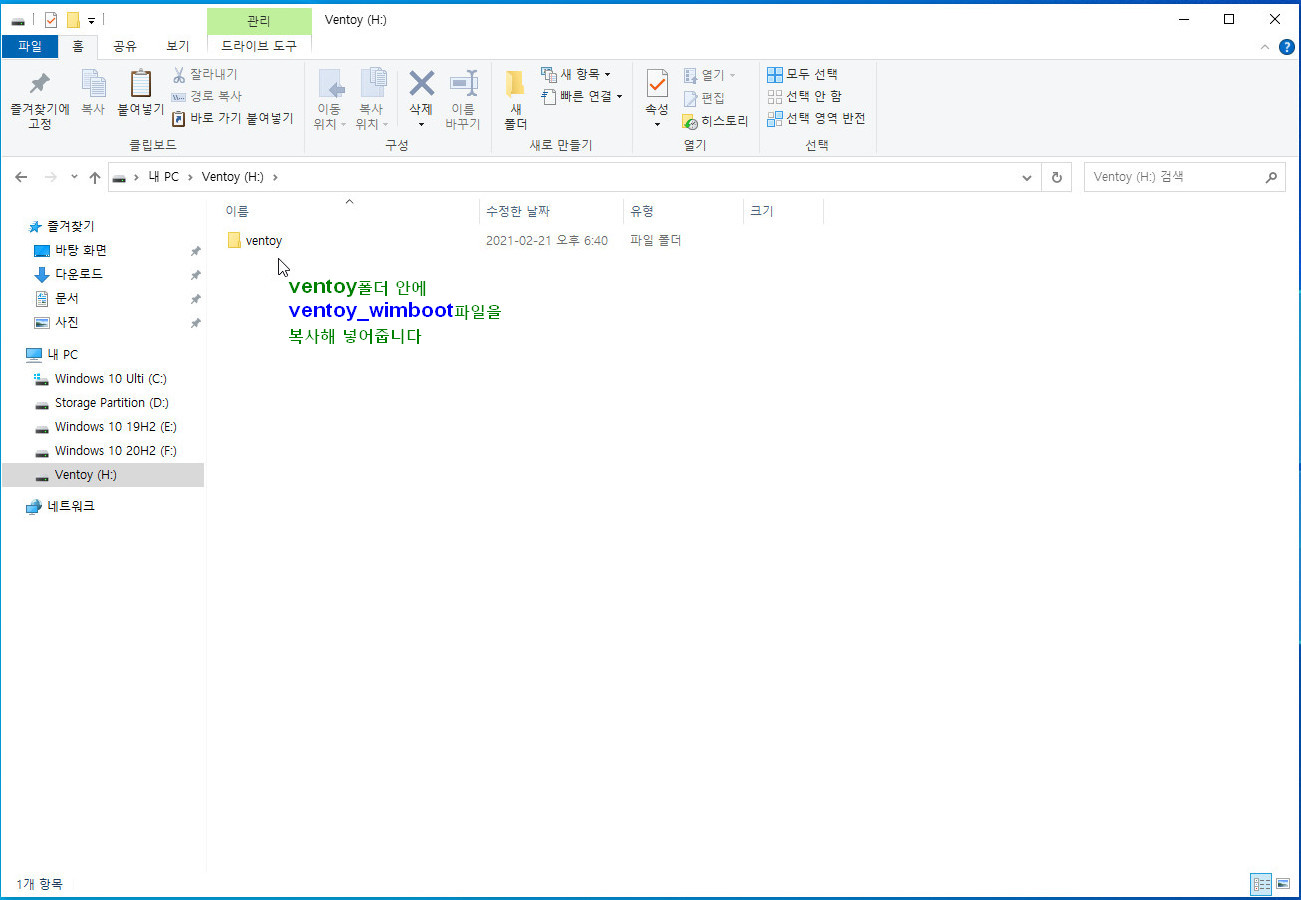Open the Drive Tools (드라이브 도구) tab
Screen dimensions: 1301x900
click(x=259, y=46)
